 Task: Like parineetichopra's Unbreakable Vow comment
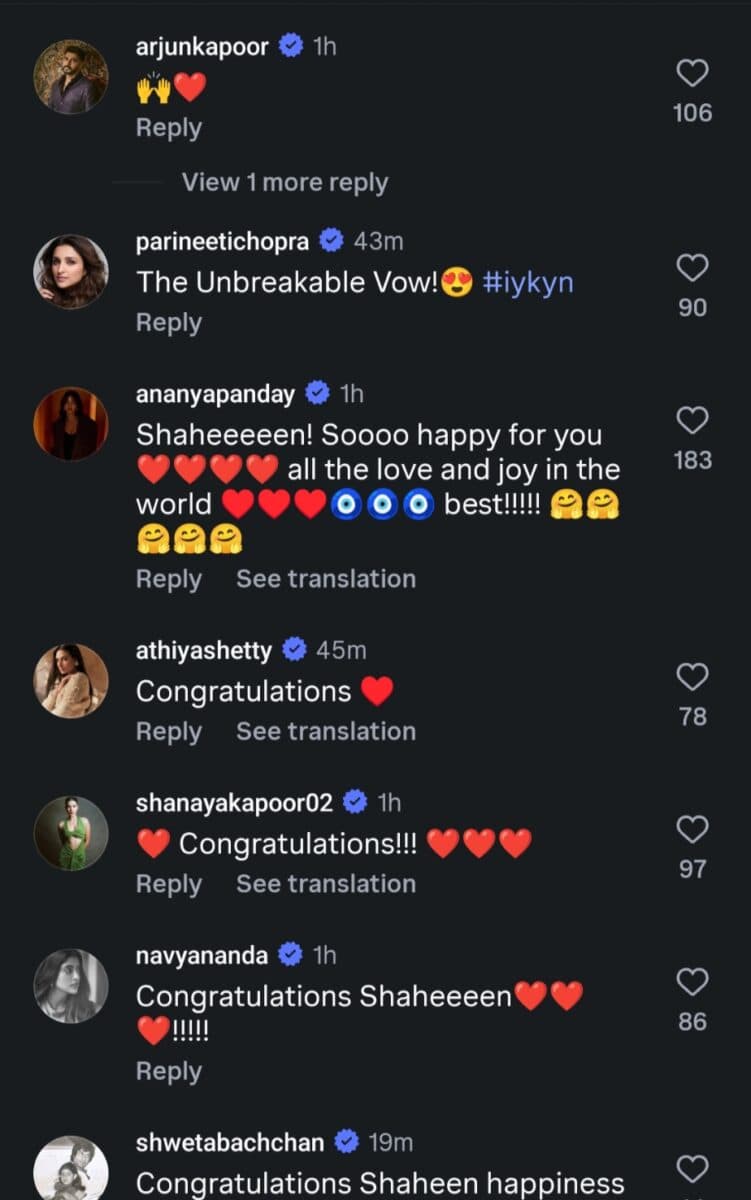(x=692, y=268)
